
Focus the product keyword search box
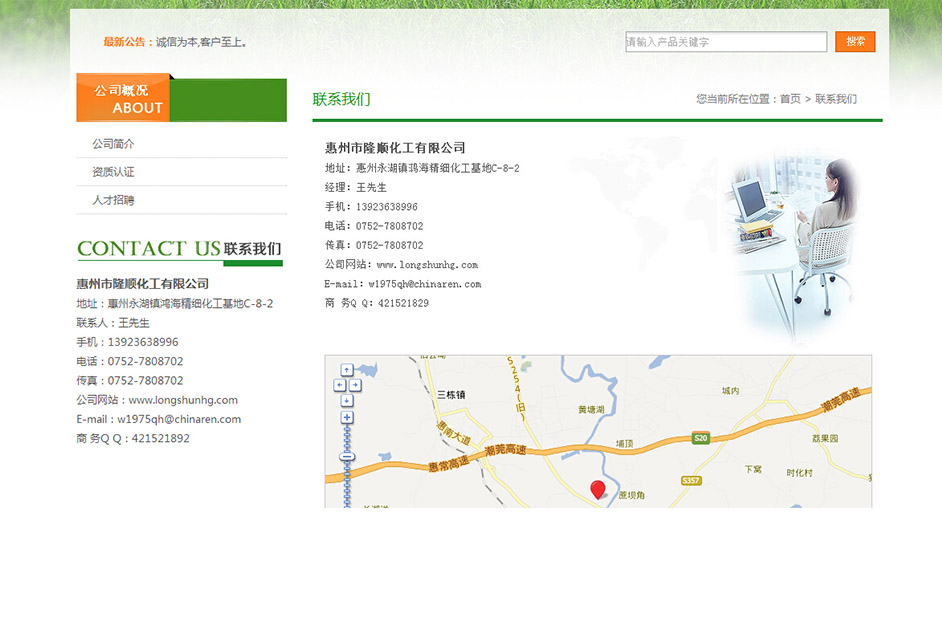point(725,42)
